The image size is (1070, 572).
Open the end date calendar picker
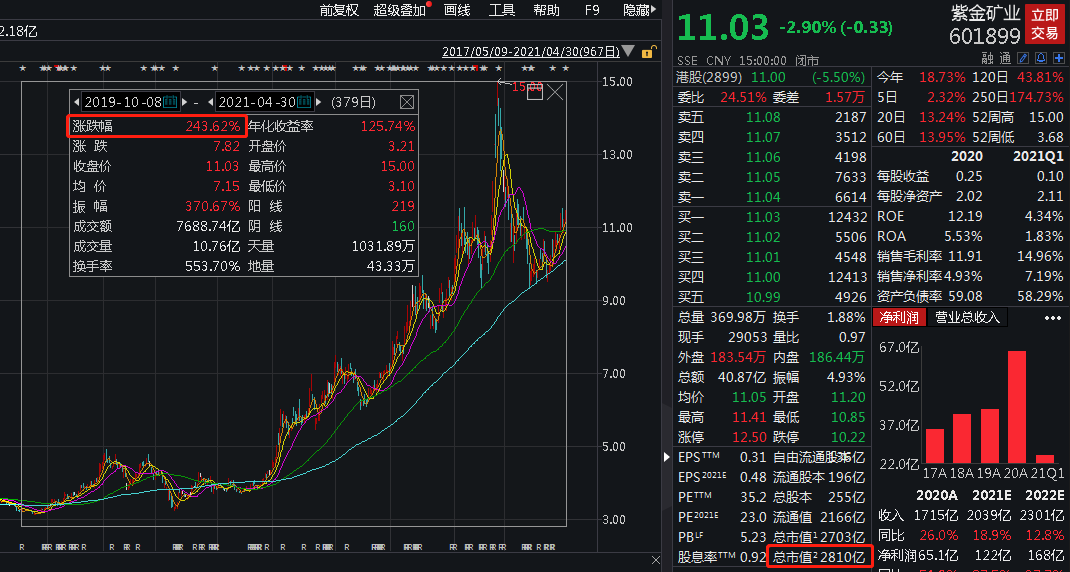tap(304, 102)
